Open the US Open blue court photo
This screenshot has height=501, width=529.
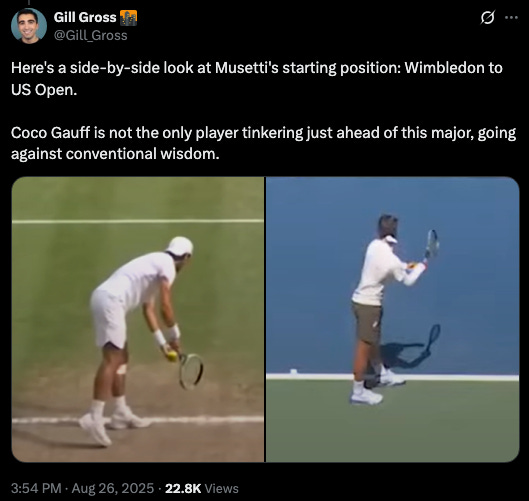(x=392, y=319)
